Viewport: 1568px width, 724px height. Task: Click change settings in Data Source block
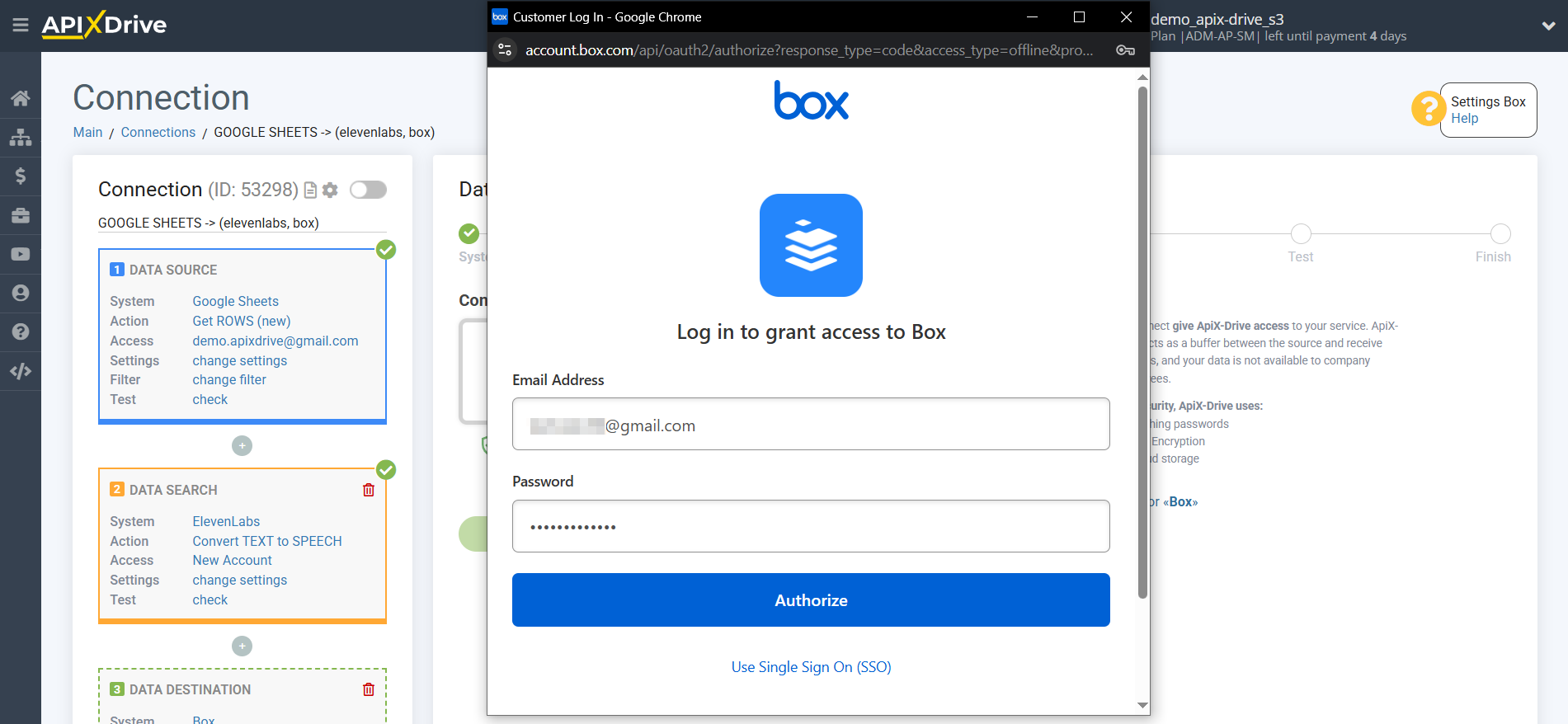point(239,360)
